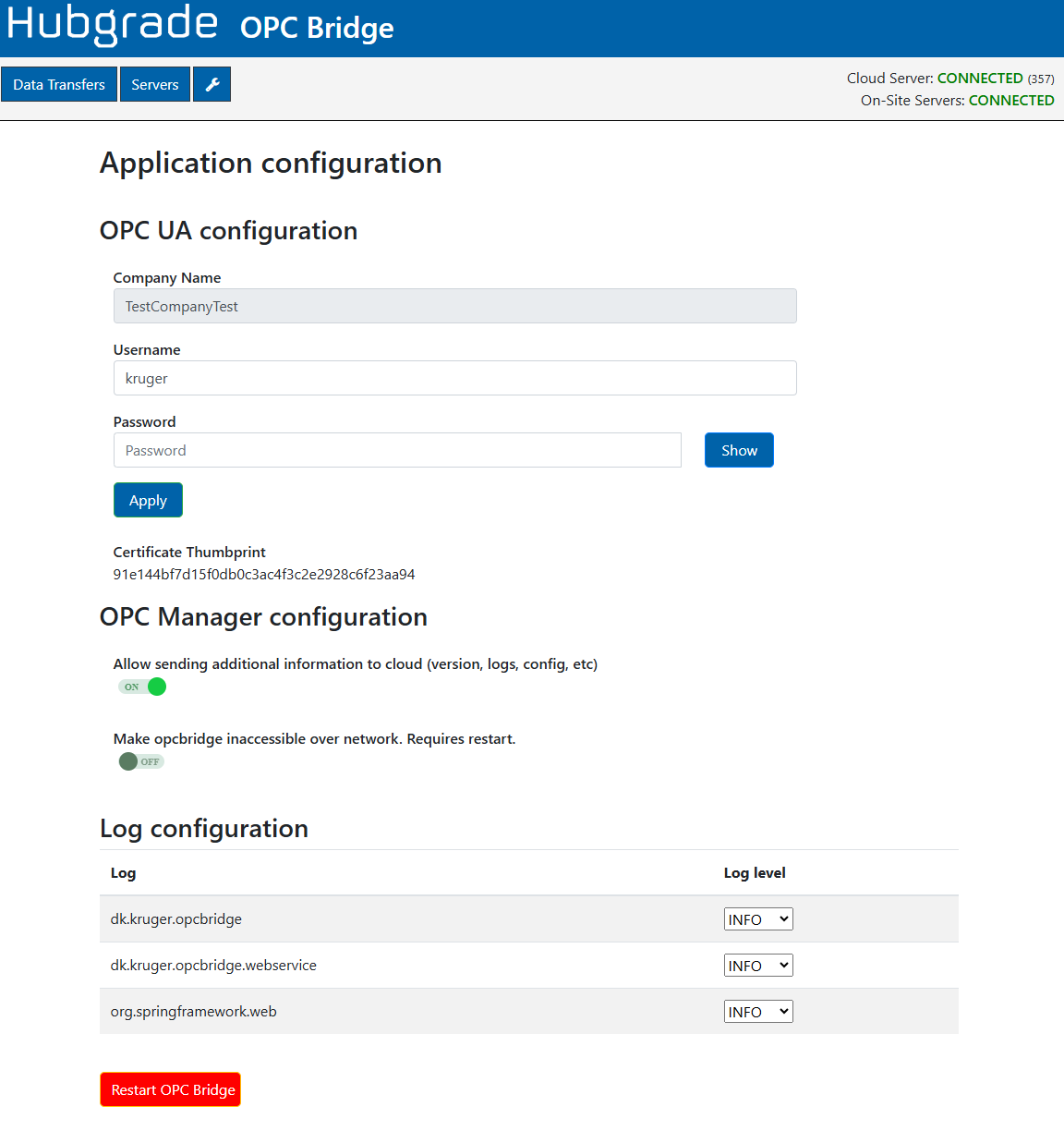Focus the Username field containing kruger

454,378
